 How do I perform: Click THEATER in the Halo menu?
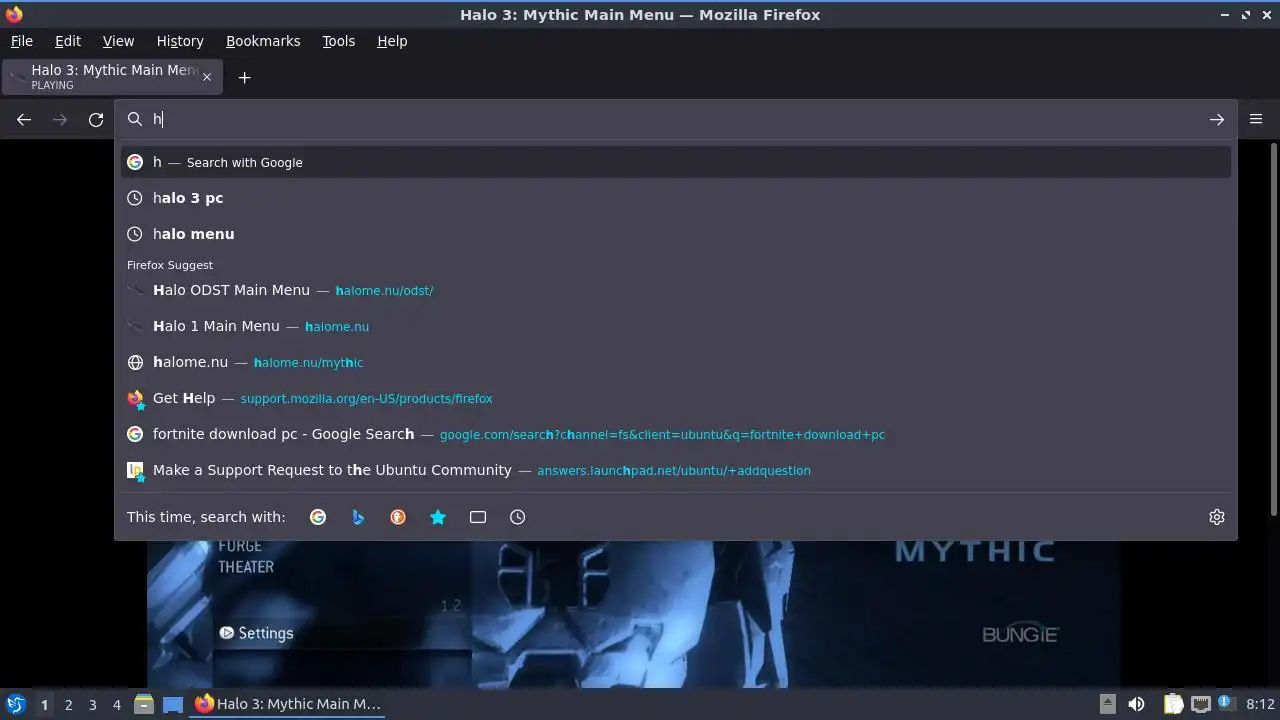pos(246,567)
